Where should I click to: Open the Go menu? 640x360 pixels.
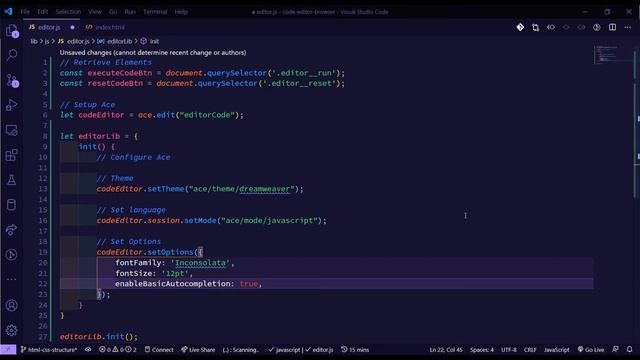click(x=113, y=12)
